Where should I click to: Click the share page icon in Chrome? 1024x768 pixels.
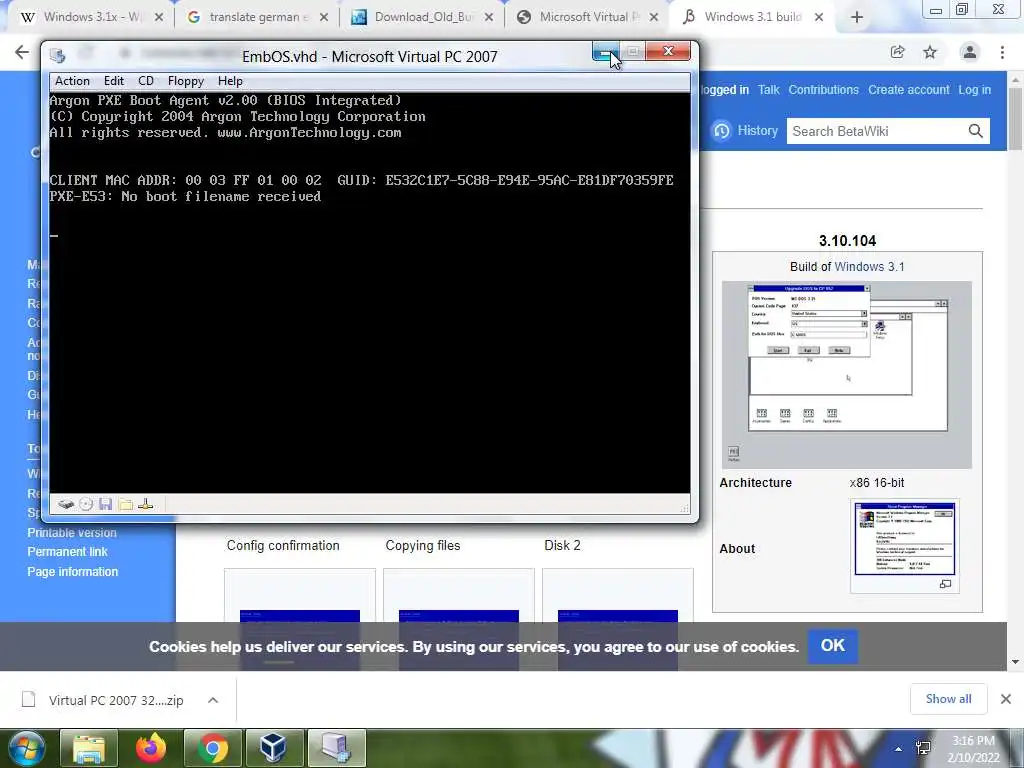(898, 52)
